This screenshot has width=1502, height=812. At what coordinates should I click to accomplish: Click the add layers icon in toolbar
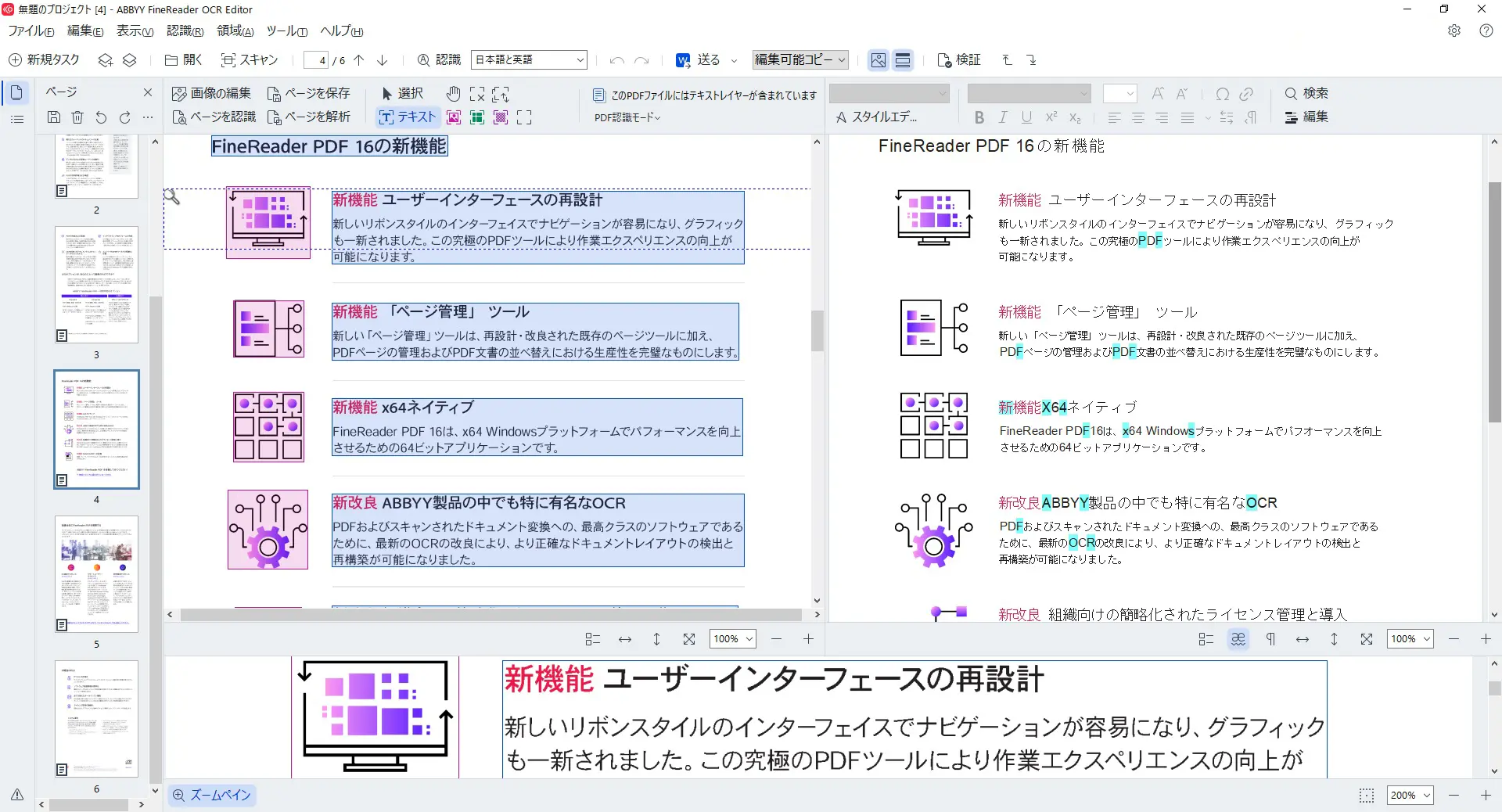[106, 60]
